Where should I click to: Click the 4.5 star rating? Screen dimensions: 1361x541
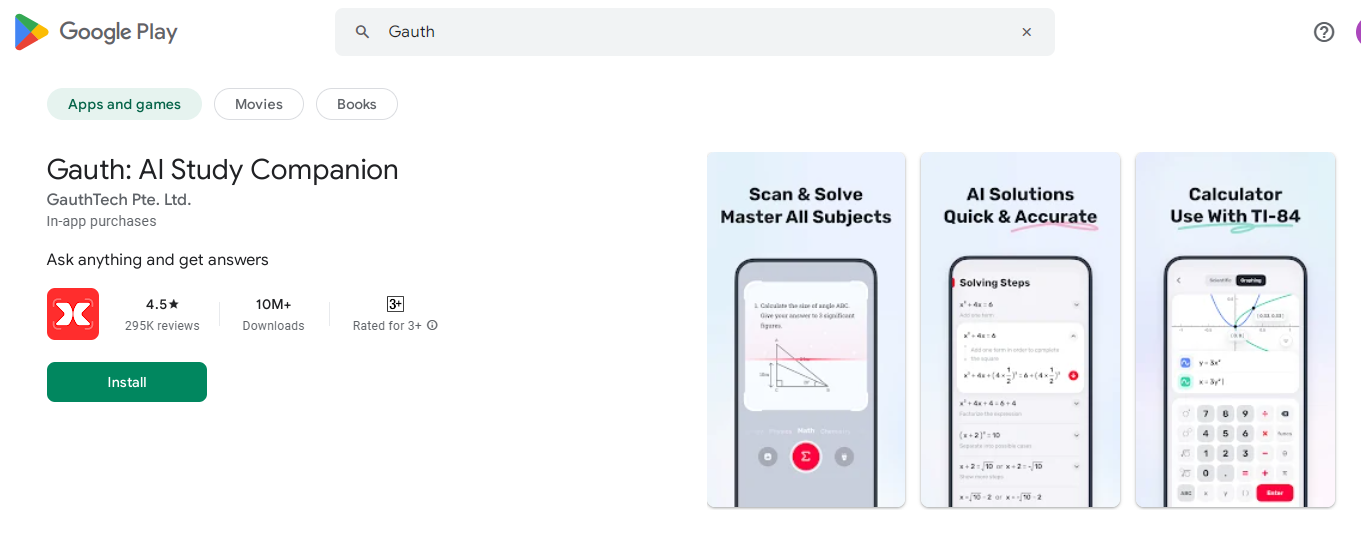tap(162, 304)
